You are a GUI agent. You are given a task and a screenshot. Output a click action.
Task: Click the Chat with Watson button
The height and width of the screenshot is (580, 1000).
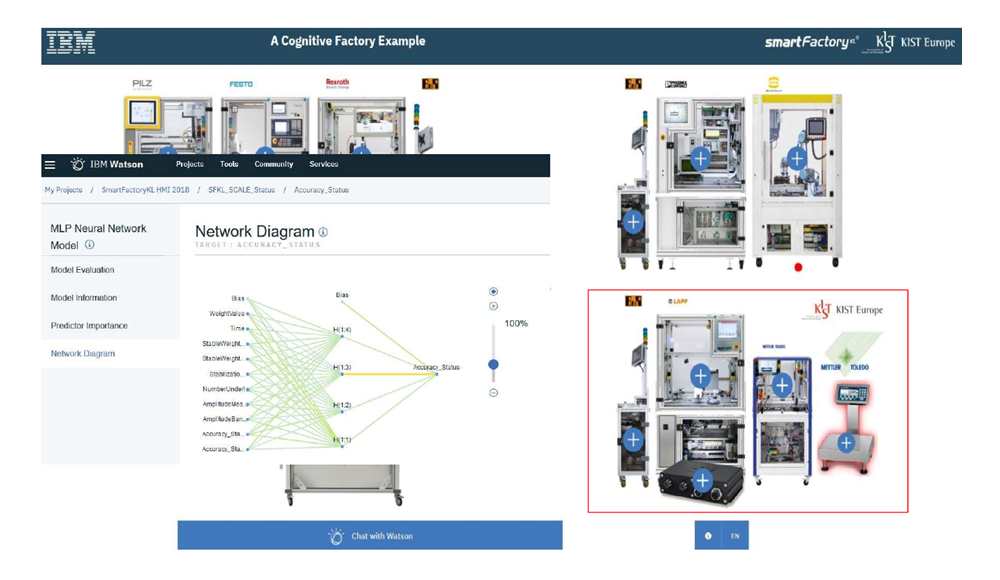pos(370,536)
